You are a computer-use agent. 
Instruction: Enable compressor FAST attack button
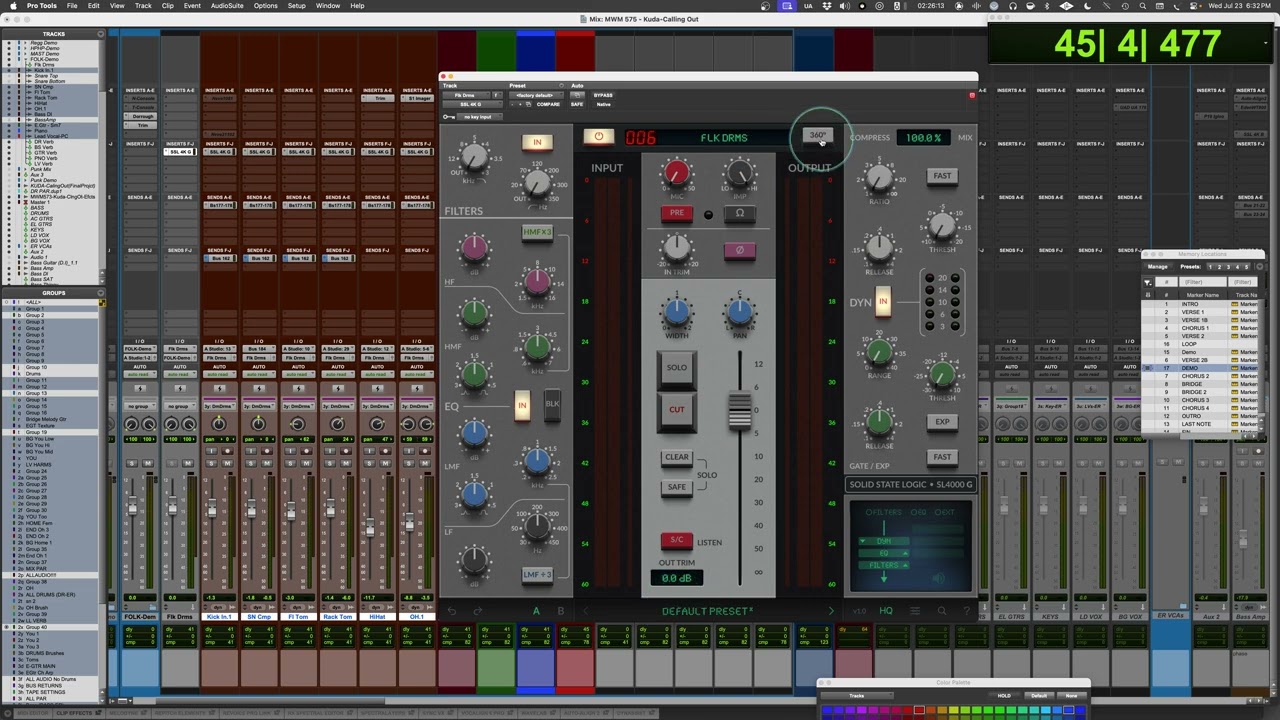click(942, 176)
